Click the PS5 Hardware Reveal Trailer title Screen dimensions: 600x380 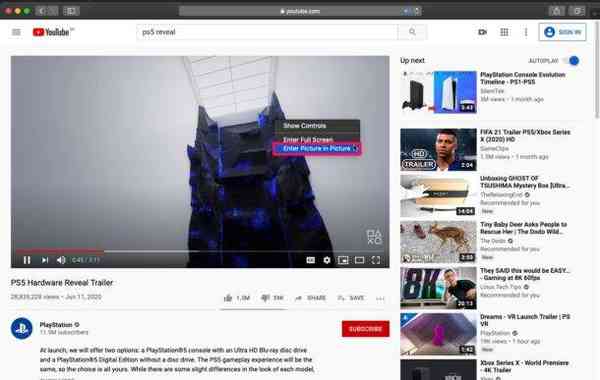62,283
